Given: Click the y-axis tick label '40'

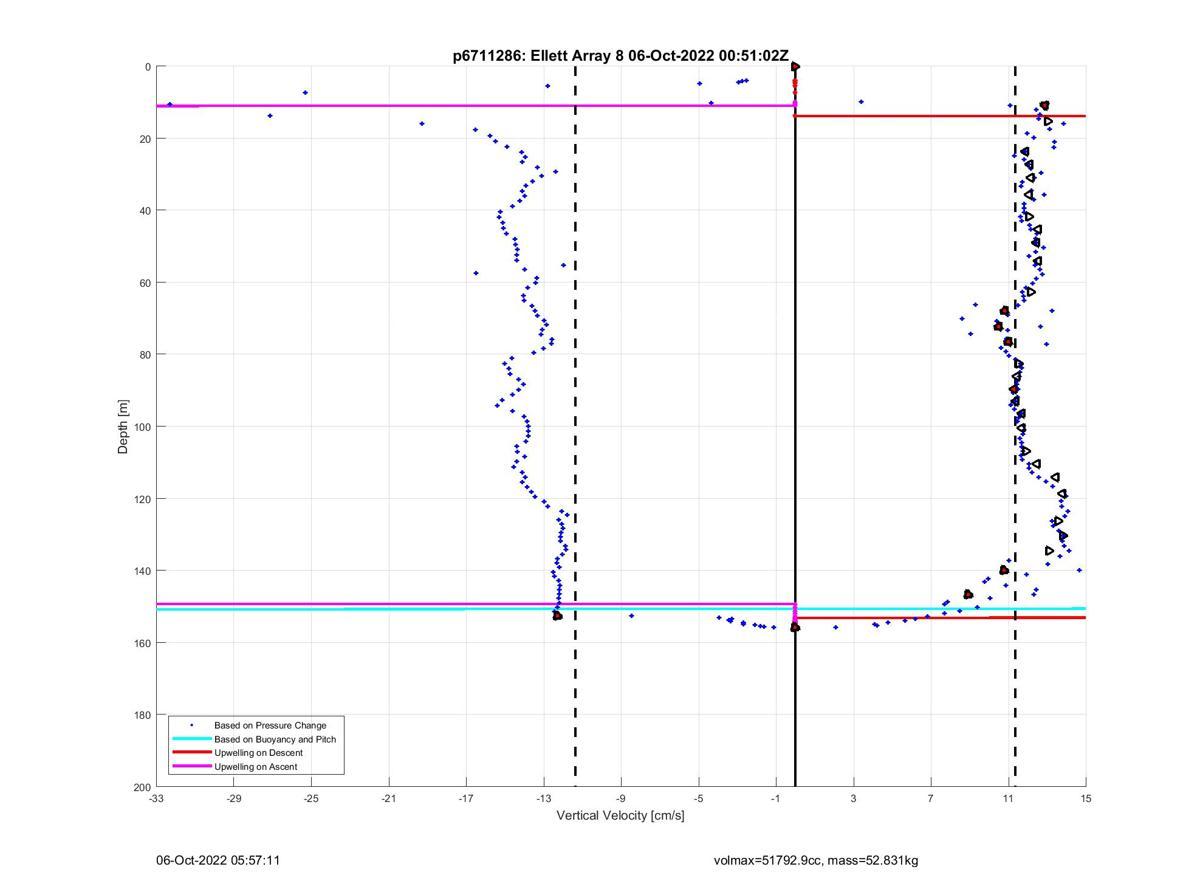Looking at the screenshot, I should point(145,211).
